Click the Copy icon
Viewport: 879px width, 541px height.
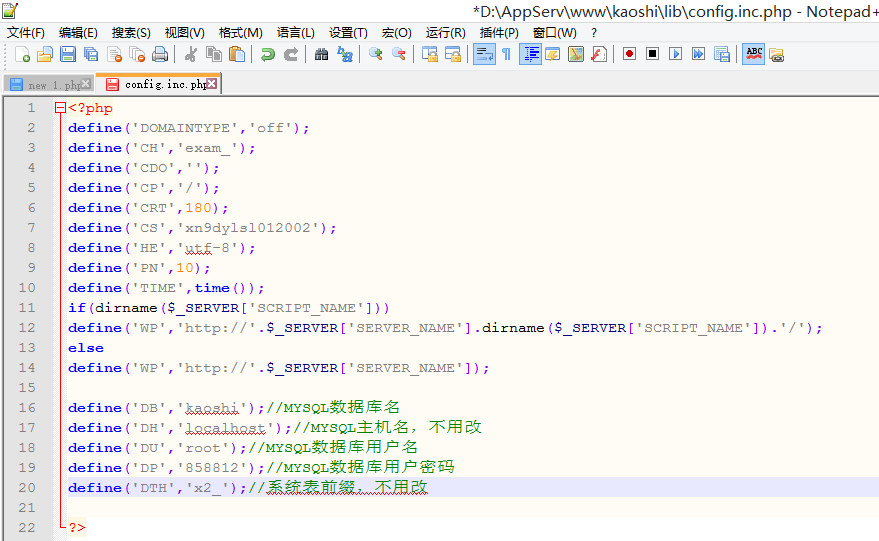[x=214, y=54]
